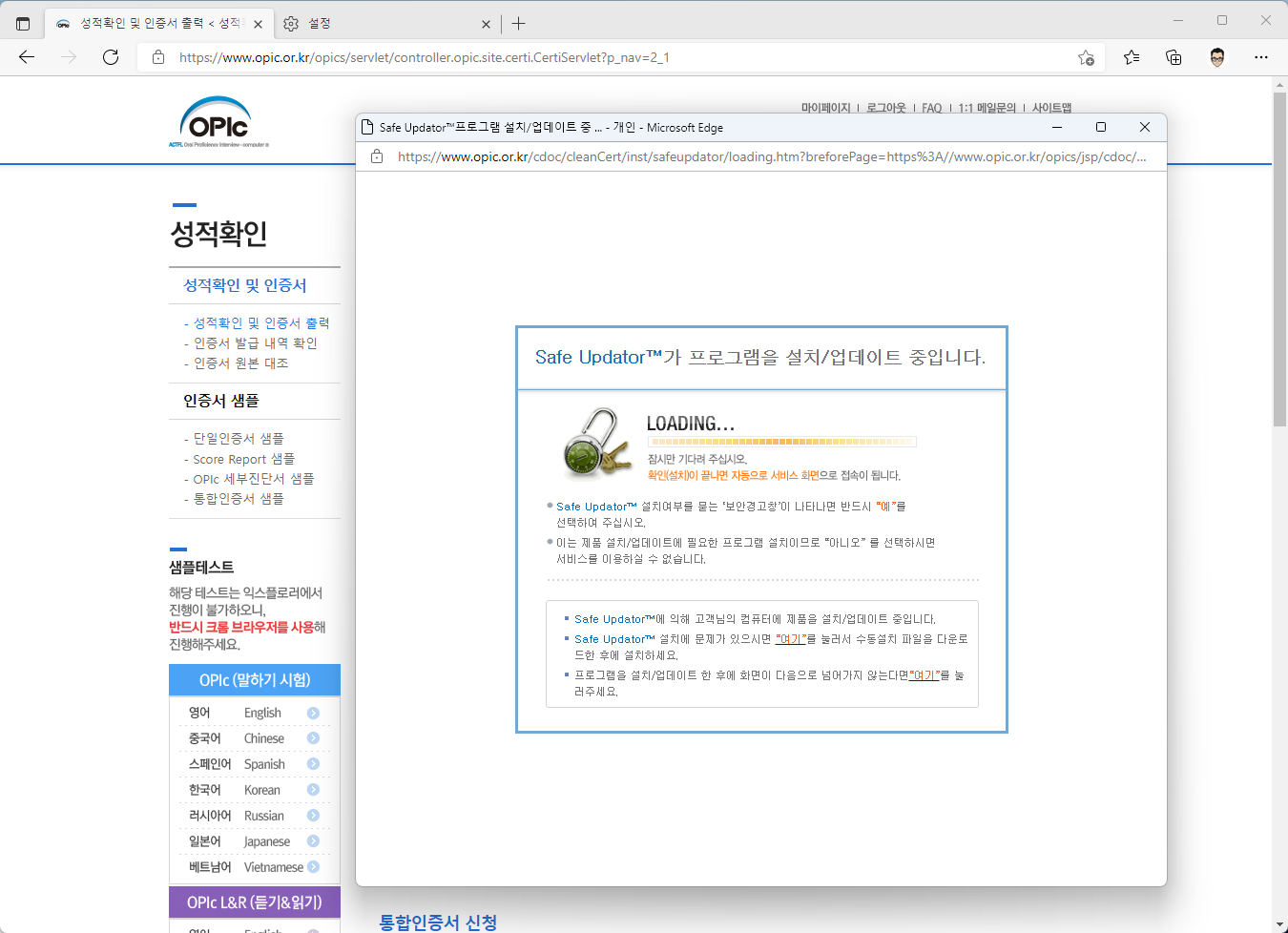Screen dimensions: 1288x933
Task: Click the scrollbar up arrow
Action: tap(1279, 85)
